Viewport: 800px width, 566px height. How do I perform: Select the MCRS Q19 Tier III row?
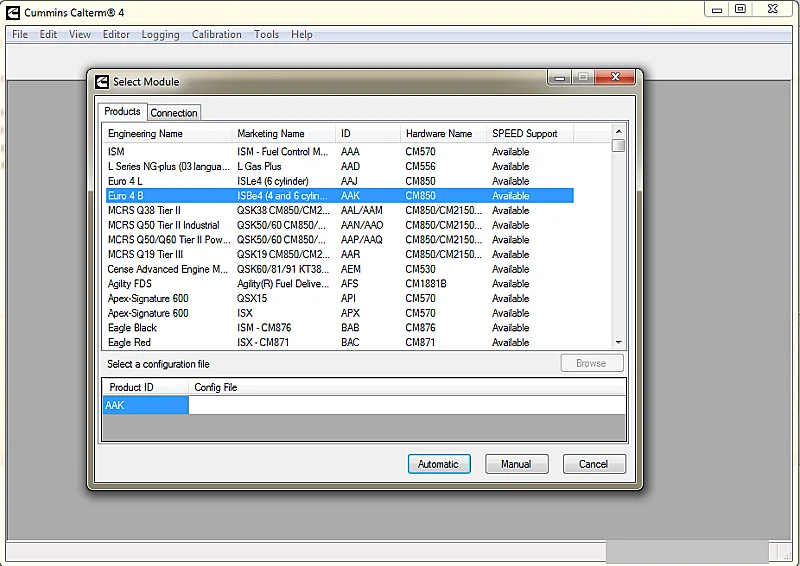click(x=339, y=254)
